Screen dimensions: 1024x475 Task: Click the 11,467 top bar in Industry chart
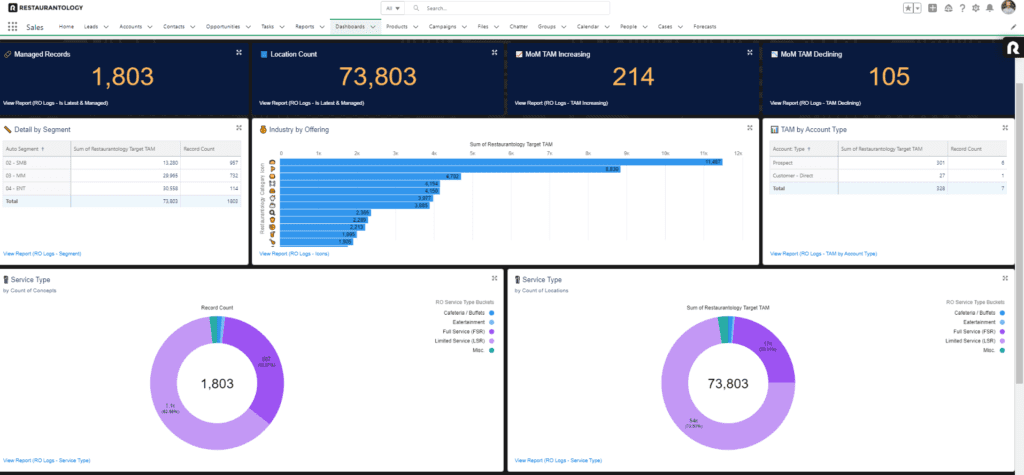tap(502, 161)
